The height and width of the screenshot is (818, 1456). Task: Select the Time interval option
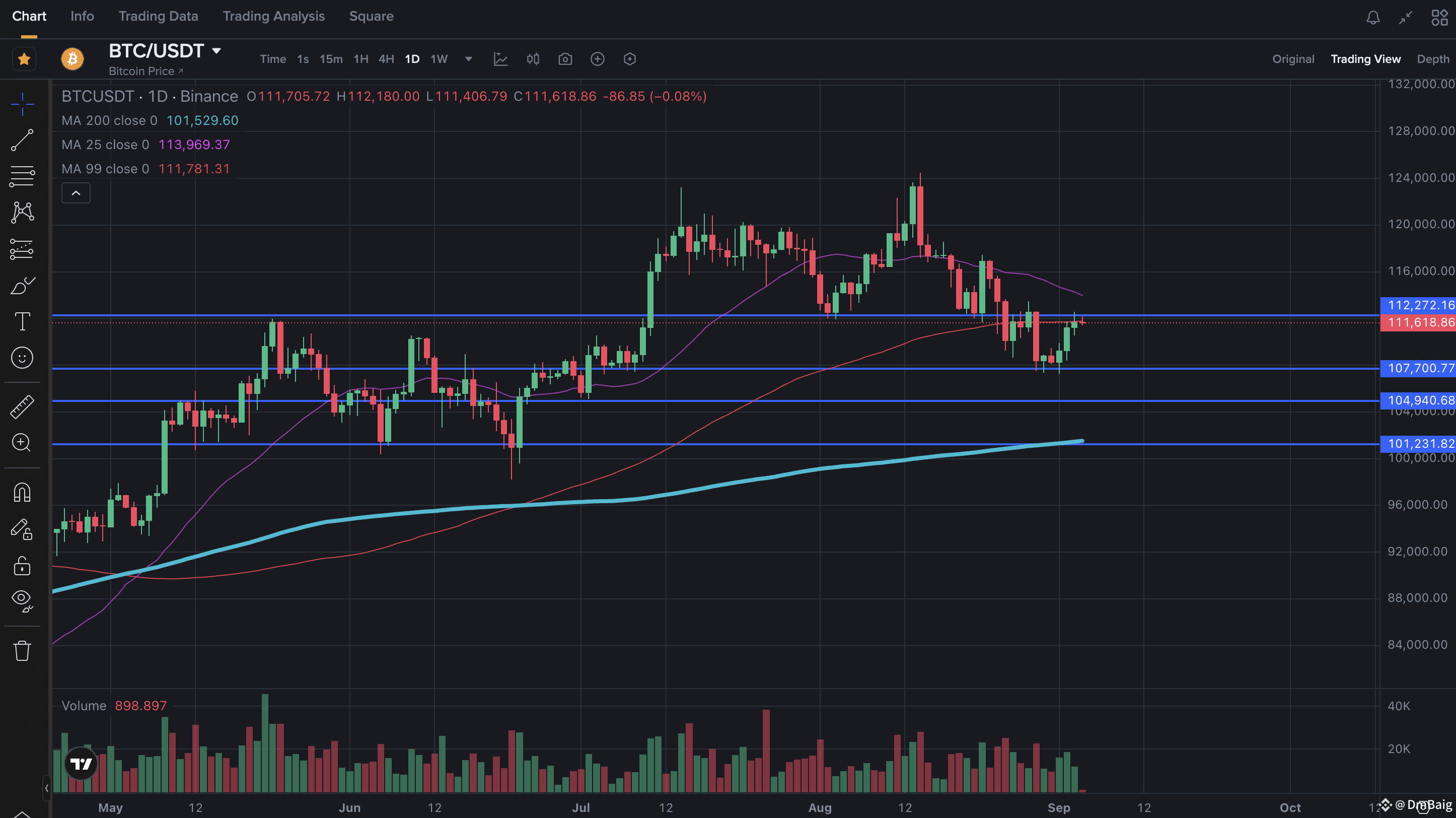pyautogui.click(x=273, y=59)
